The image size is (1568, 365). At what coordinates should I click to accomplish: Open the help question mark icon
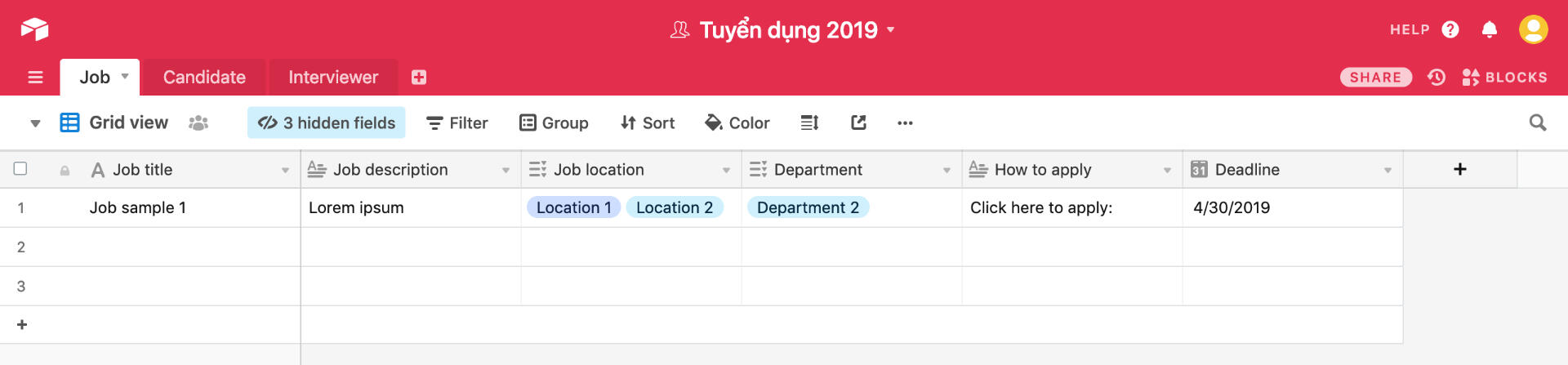click(x=1450, y=30)
